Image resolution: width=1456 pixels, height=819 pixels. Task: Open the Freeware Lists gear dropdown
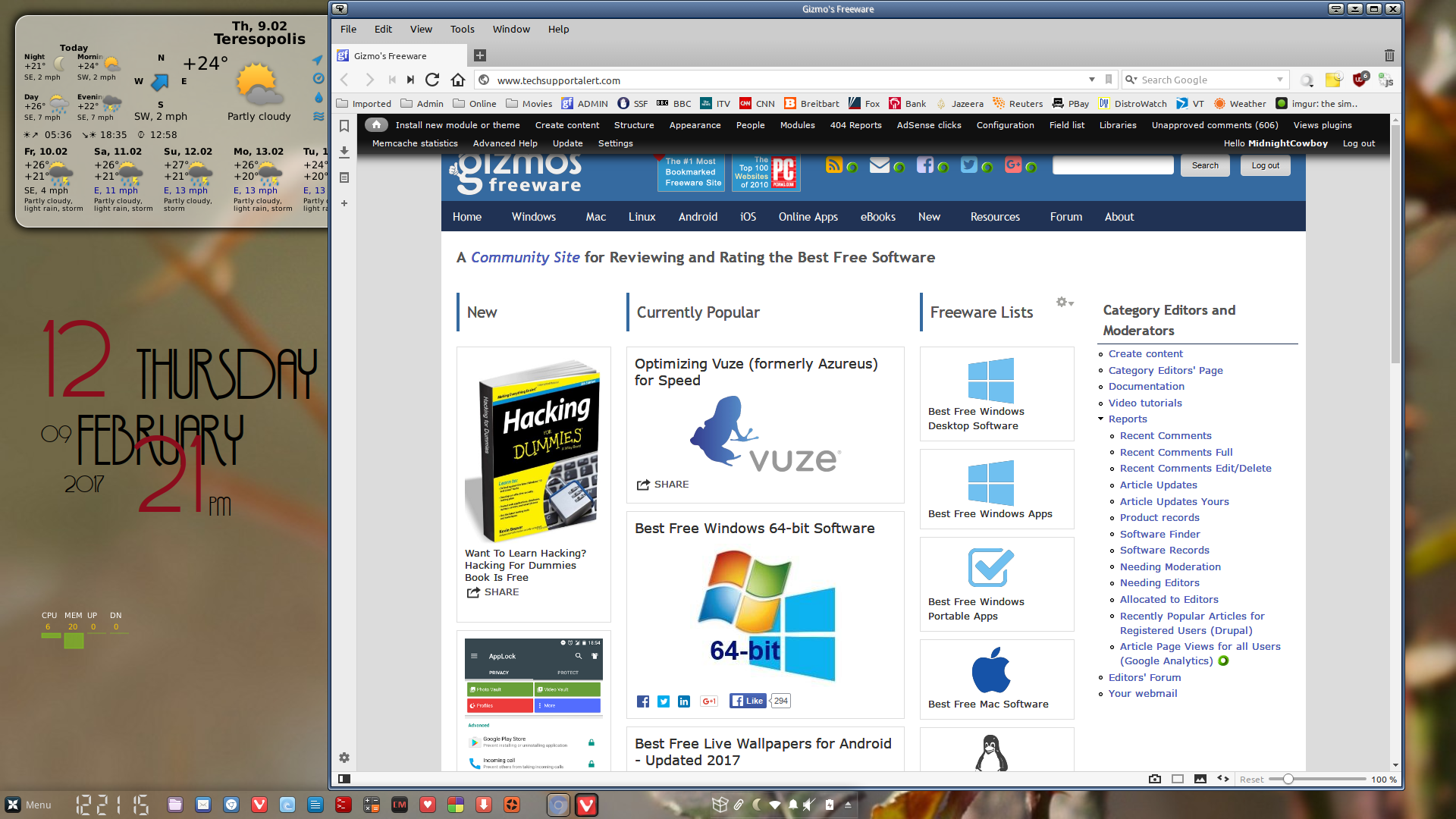(1065, 302)
